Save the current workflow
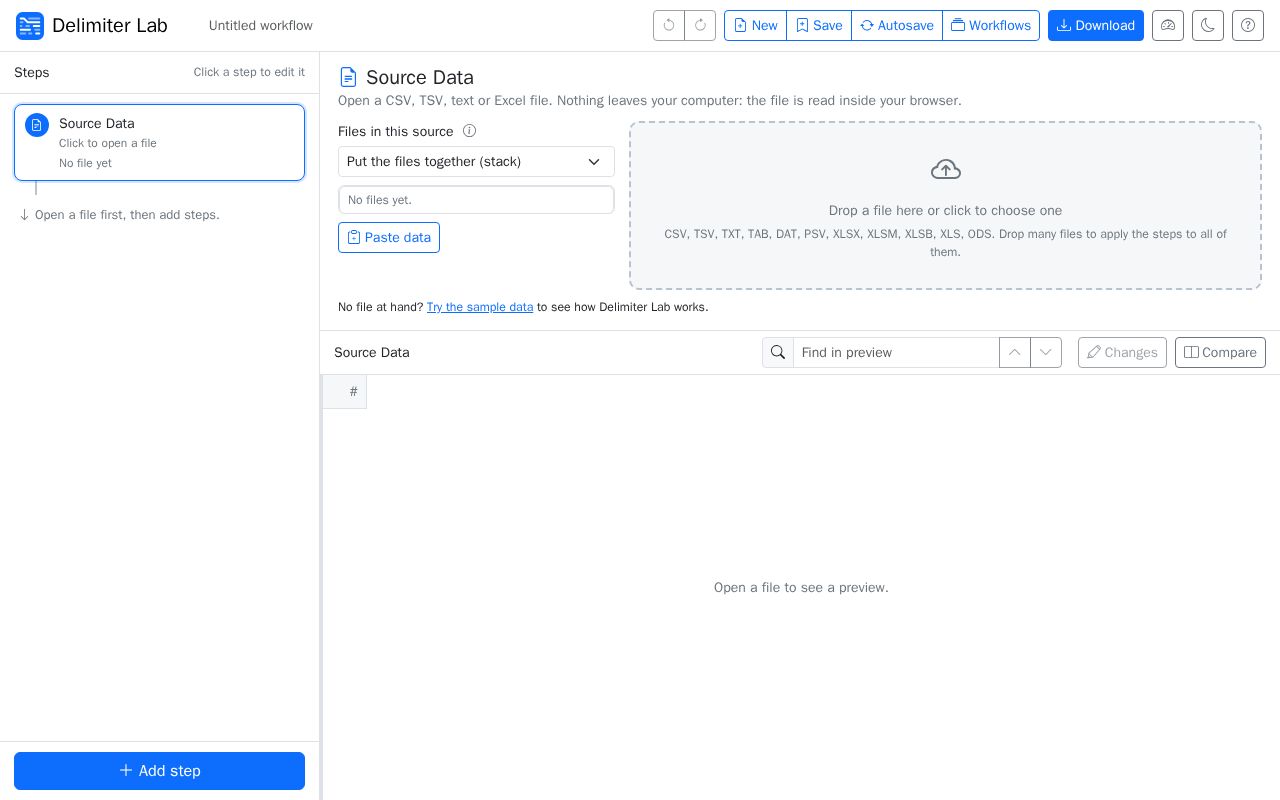Image resolution: width=1280 pixels, height=800 pixels. tap(819, 26)
